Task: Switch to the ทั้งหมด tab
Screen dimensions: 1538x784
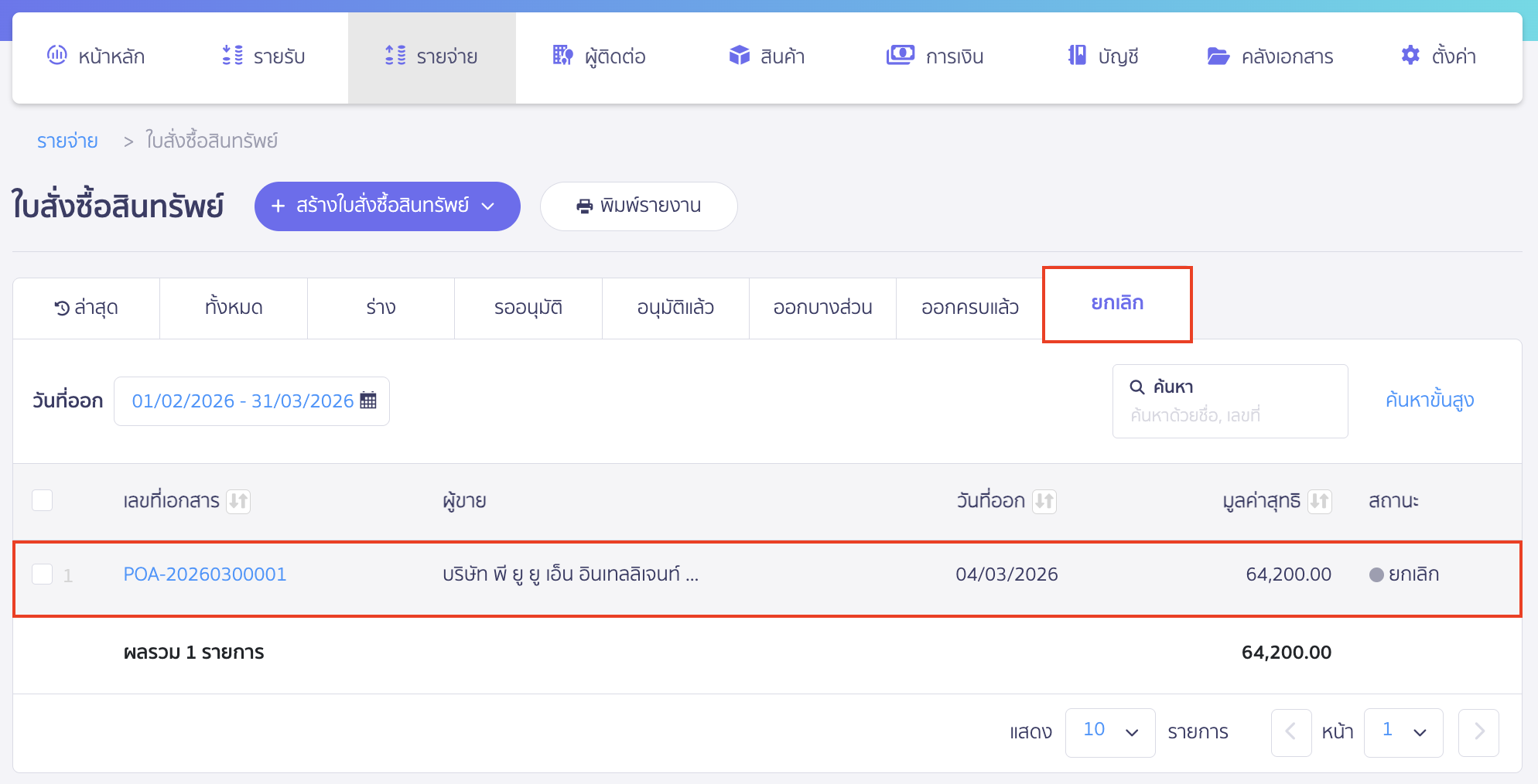Action: [x=234, y=308]
